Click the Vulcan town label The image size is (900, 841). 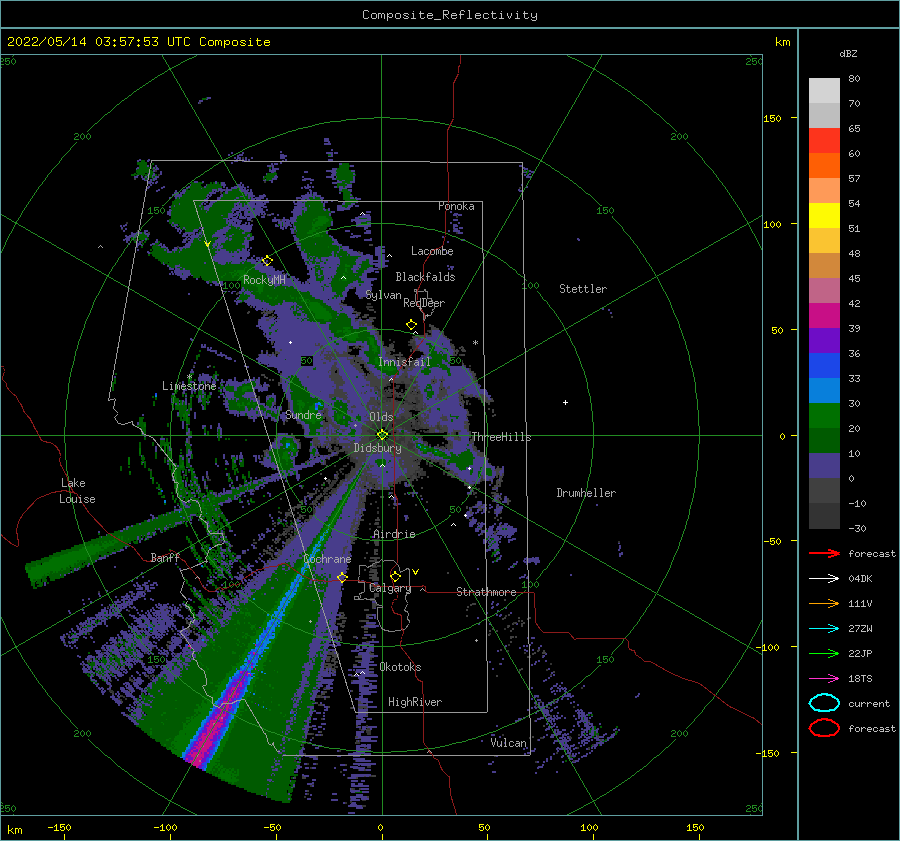tap(509, 743)
